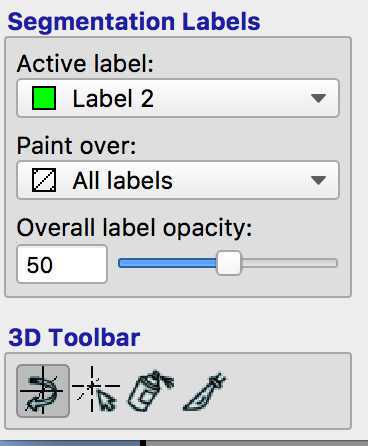Select the 3D trackball rotation tool
Viewport: 368px width, 446px height.
tap(43, 391)
